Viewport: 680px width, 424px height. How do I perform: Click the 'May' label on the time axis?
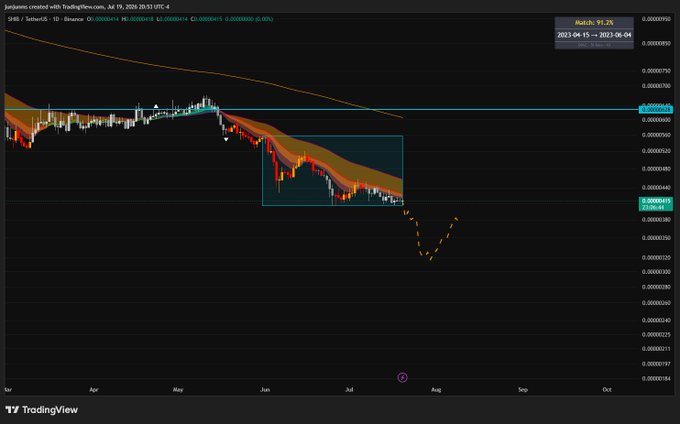coord(178,389)
